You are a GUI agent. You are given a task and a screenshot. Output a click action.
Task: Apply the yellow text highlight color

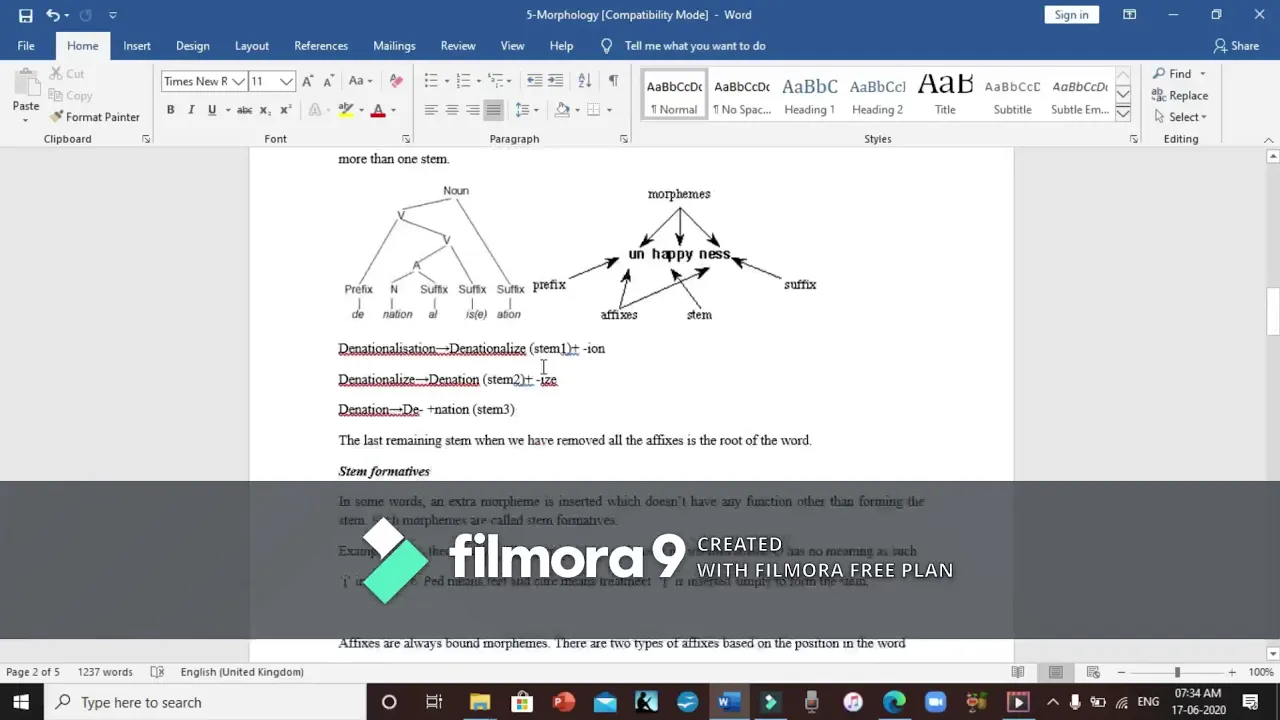(345, 110)
